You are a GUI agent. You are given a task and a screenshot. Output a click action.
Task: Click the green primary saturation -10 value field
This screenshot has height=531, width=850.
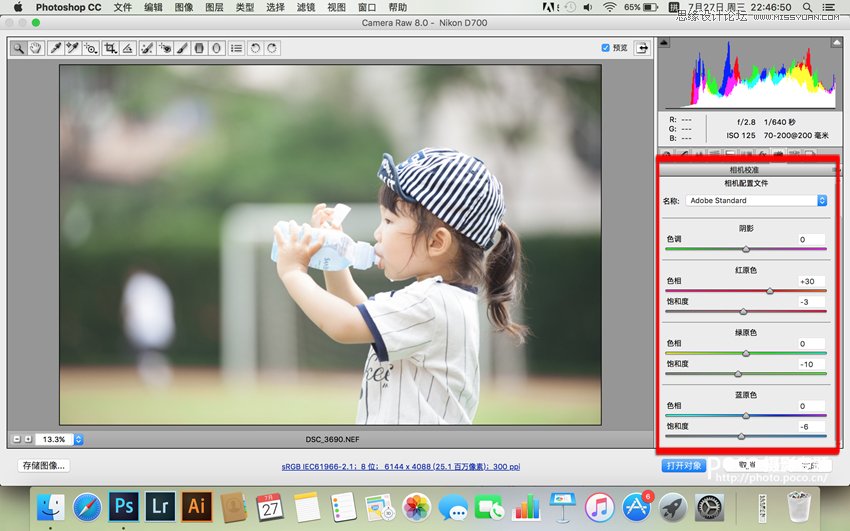[812, 364]
